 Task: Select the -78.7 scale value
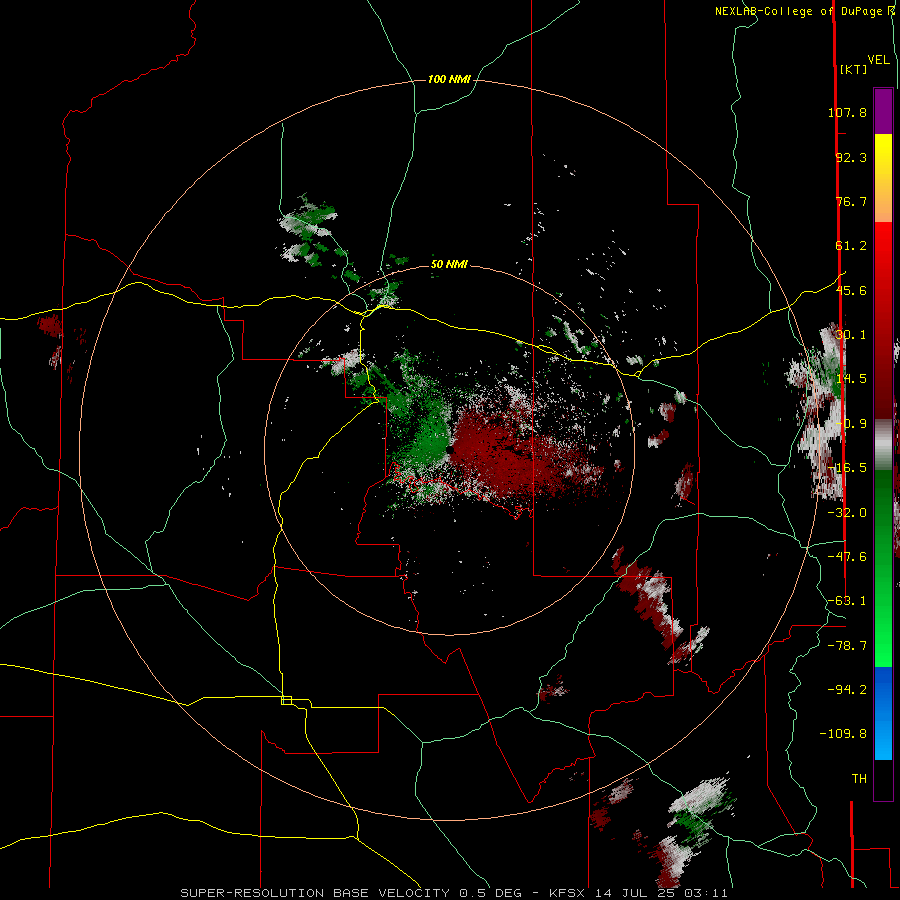(x=847, y=646)
